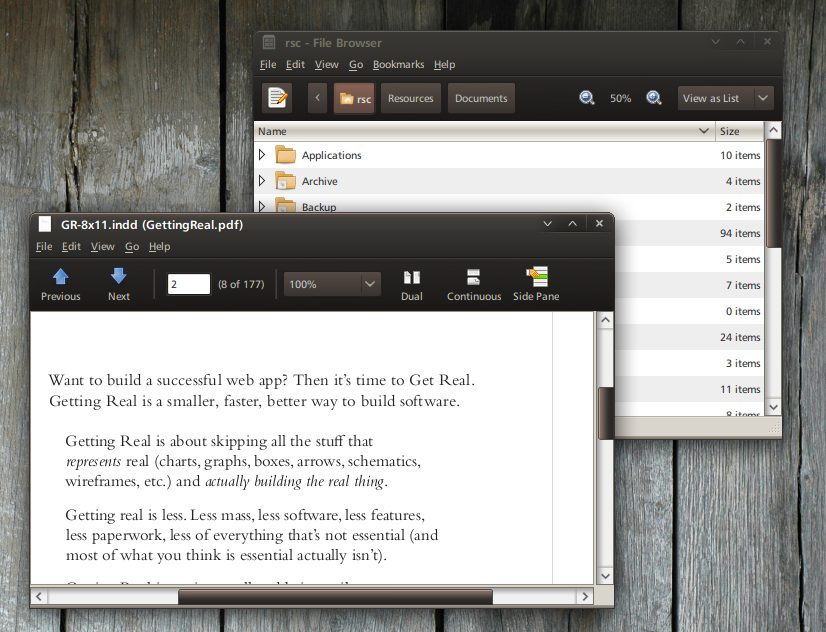Click PDF viewer vertical scroll up arrow
826x632 pixels.
tap(605, 320)
